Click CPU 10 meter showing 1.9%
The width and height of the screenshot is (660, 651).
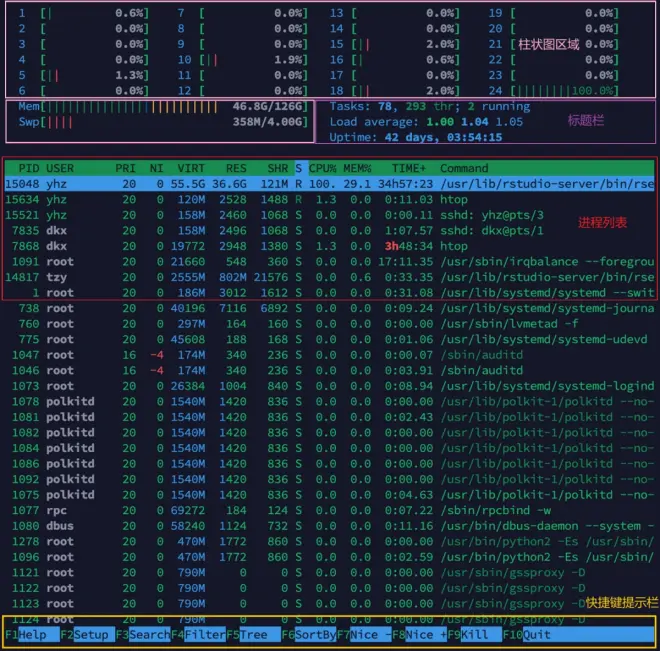[242, 60]
